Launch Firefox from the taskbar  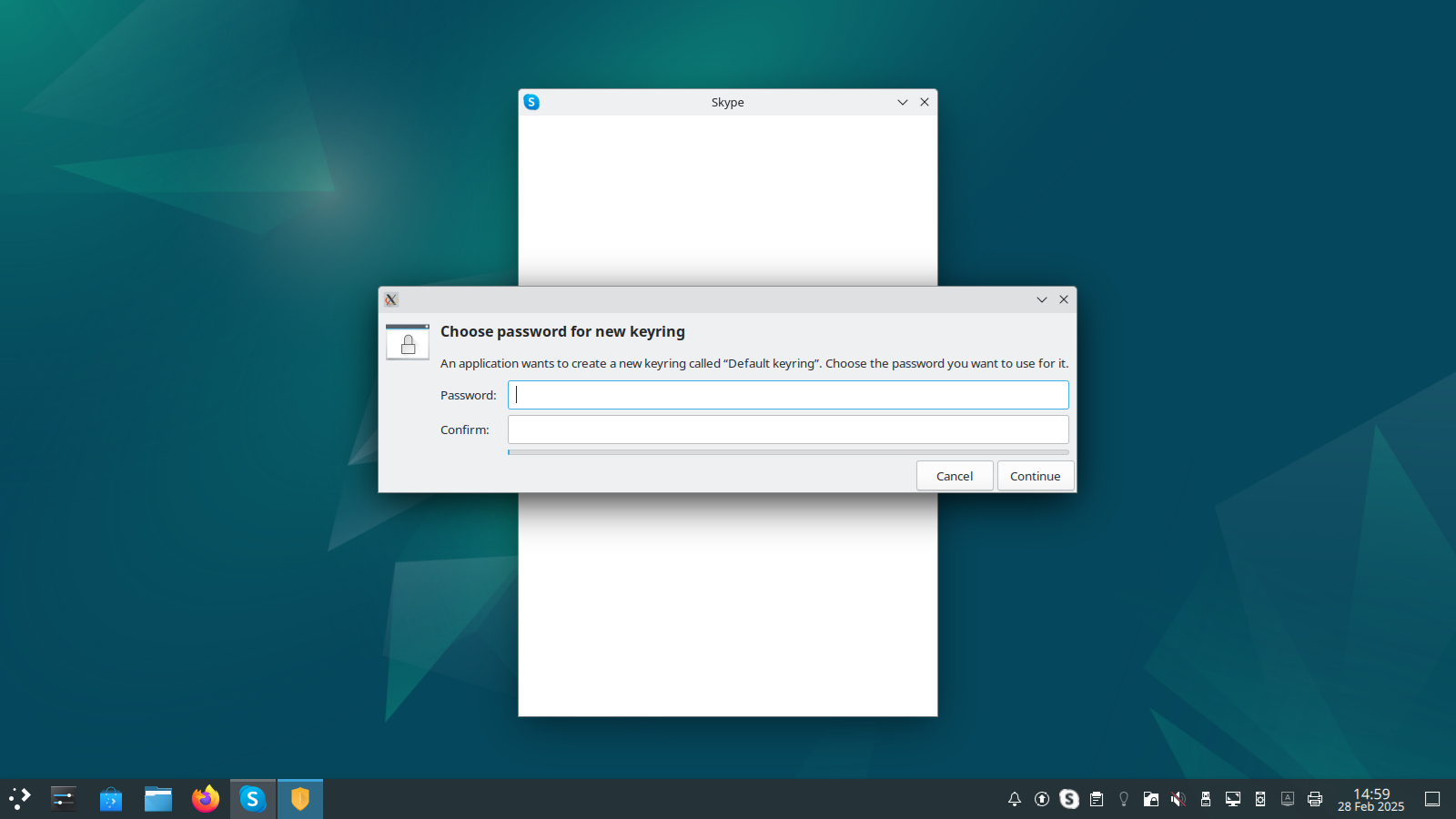coord(206,799)
